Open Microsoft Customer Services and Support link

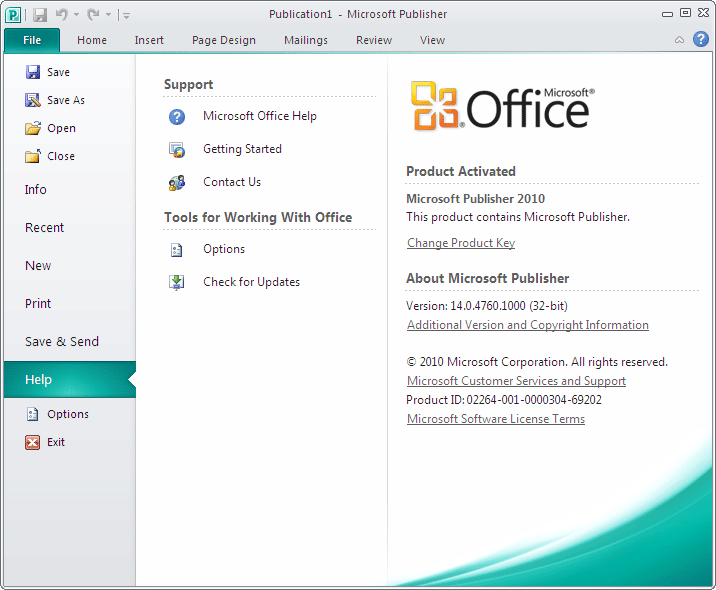pos(516,381)
